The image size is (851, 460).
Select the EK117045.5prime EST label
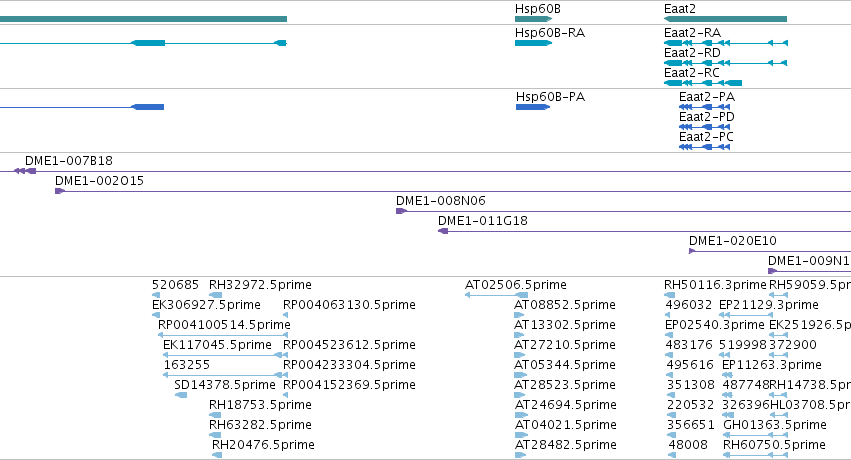point(217,344)
